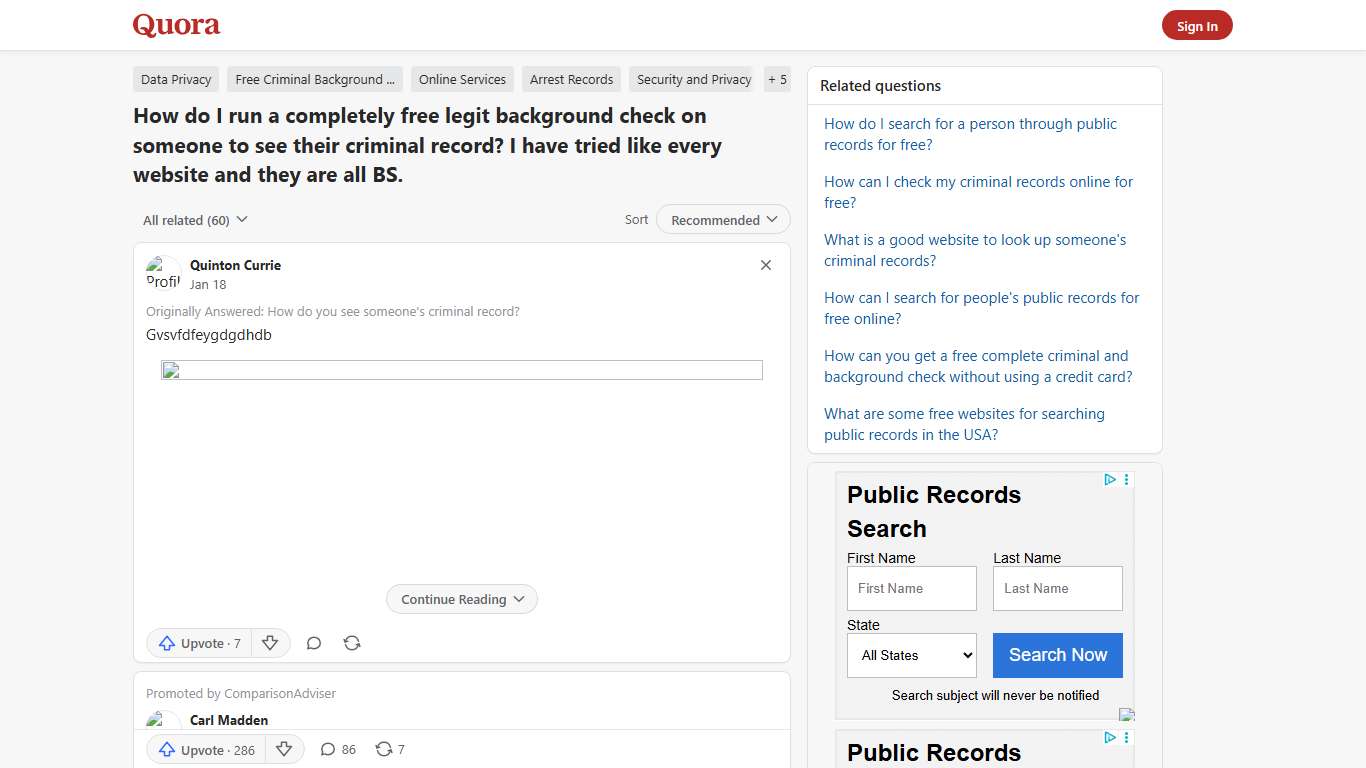Image resolution: width=1366 pixels, height=768 pixels.
Task: Dismiss Quinton Currie's answer
Action: (x=766, y=265)
